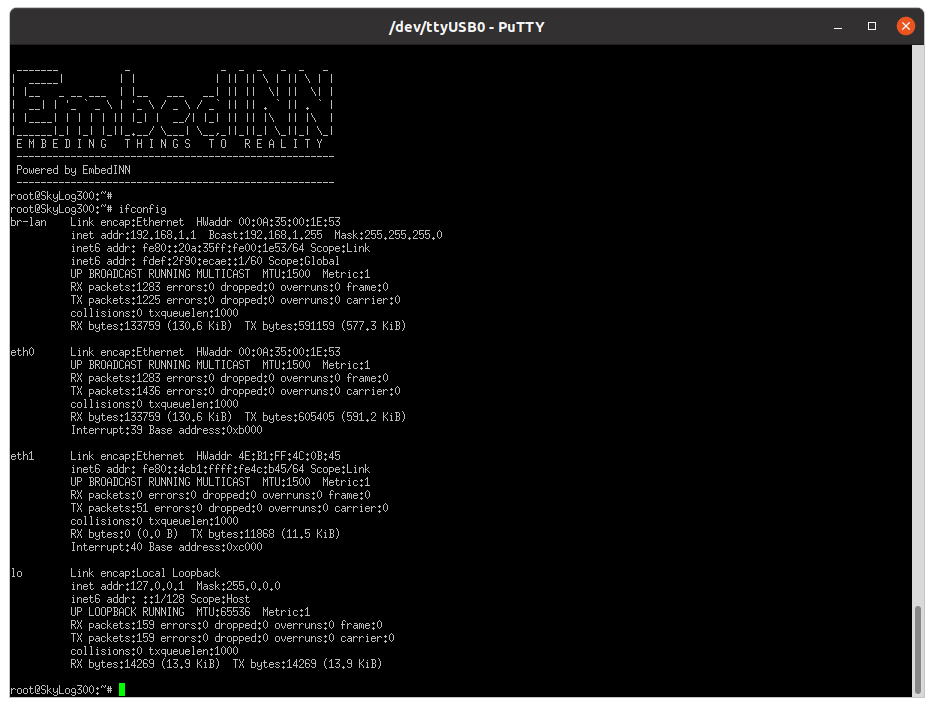Click the 'eth1' interface name
The width and height of the screenshot is (934, 707).
click(x=23, y=456)
